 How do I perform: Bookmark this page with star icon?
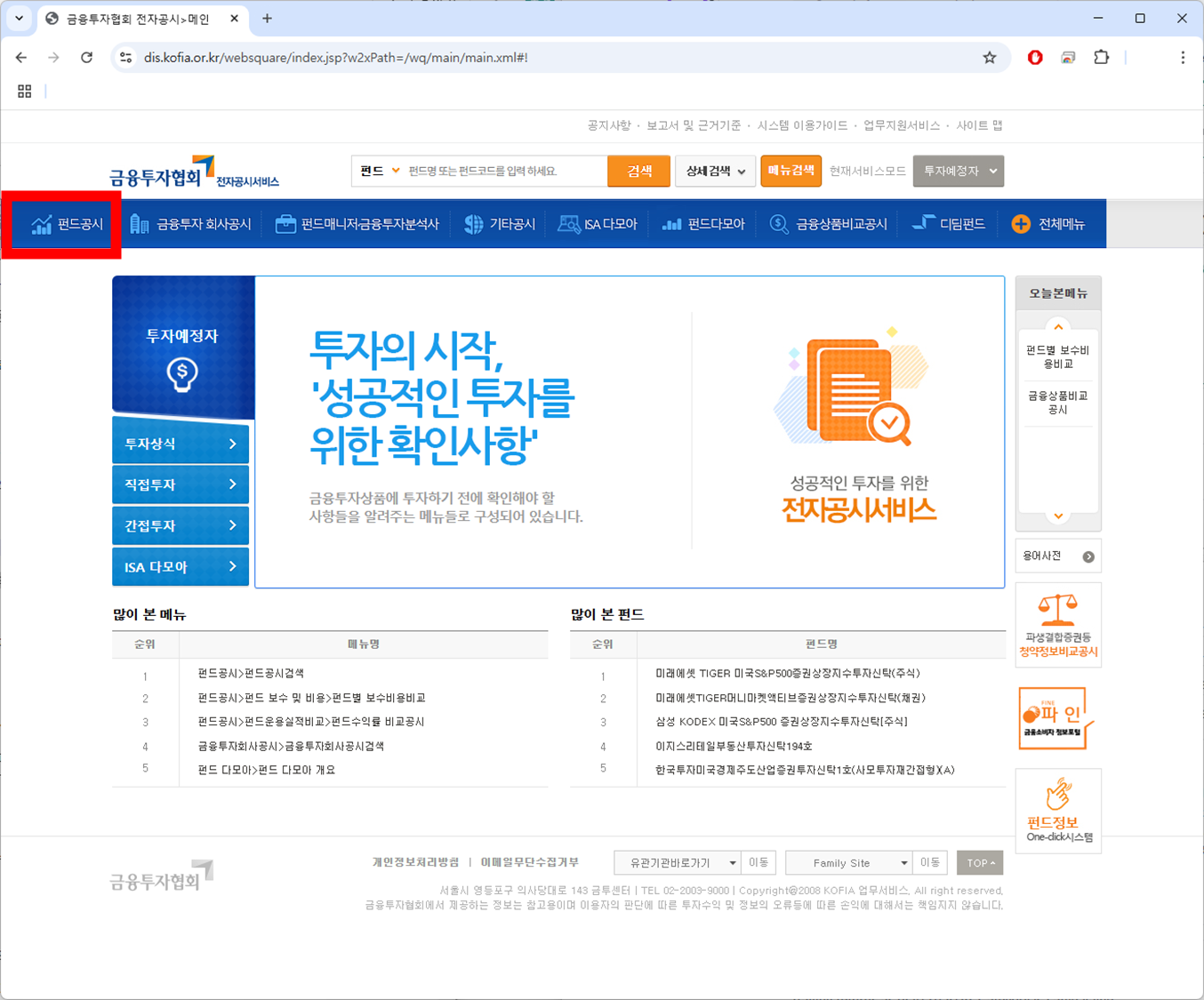pos(990,58)
